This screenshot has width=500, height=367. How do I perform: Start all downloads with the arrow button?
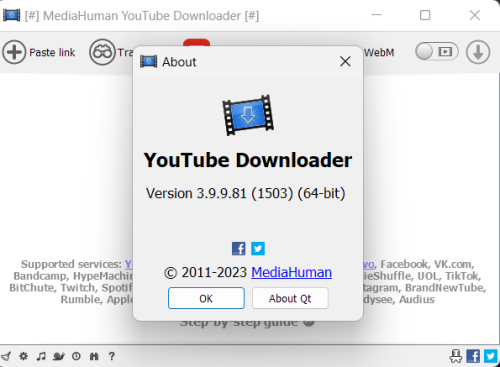coord(478,52)
